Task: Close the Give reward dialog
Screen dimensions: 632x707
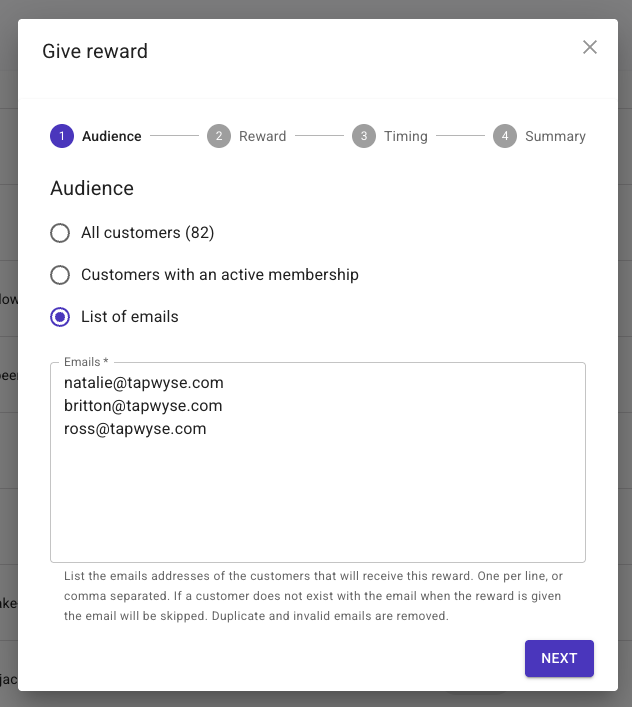Action: (x=590, y=47)
